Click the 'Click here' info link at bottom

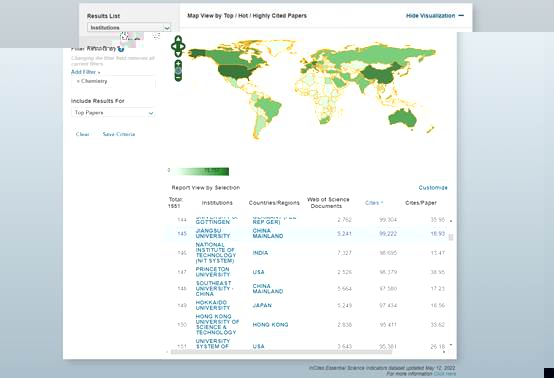(x=445, y=373)
